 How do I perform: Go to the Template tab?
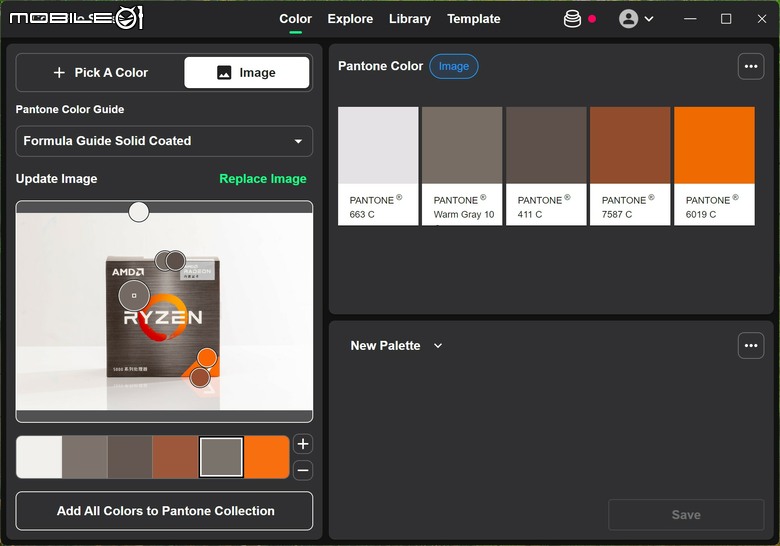(x=474, y=19)
